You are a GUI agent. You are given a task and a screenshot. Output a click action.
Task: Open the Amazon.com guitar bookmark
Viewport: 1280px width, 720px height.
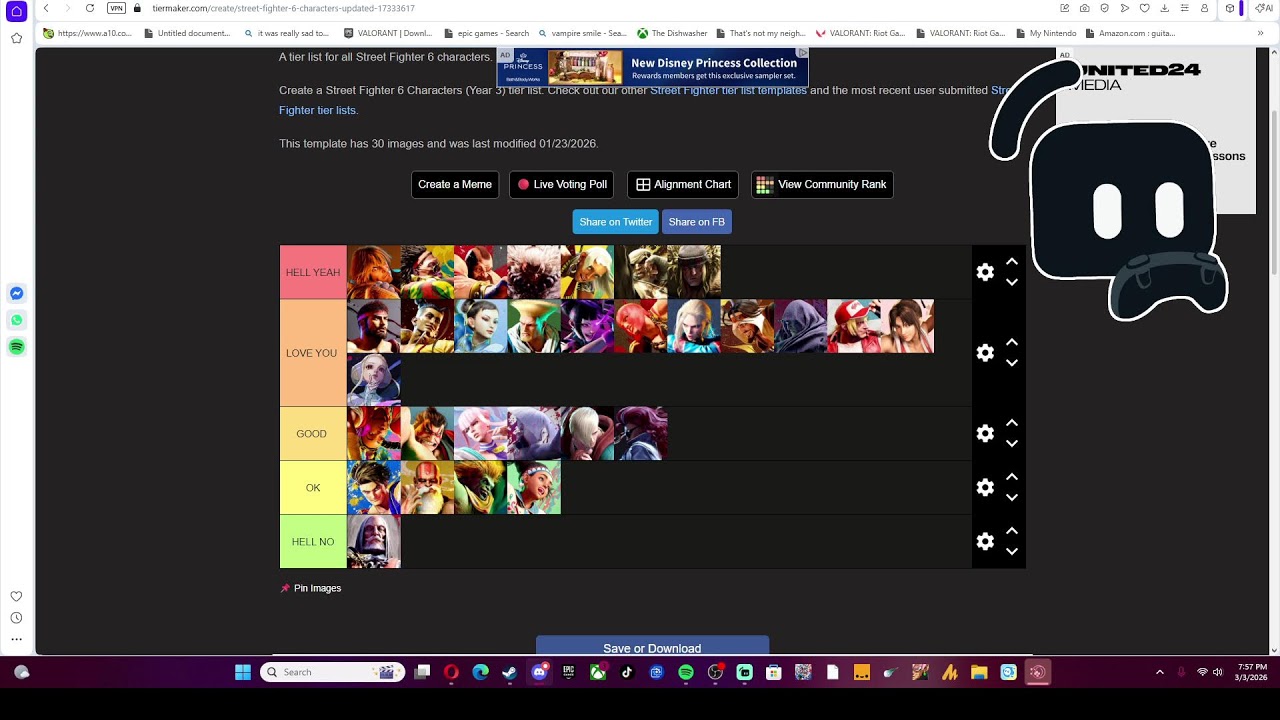click(1130, 33)
